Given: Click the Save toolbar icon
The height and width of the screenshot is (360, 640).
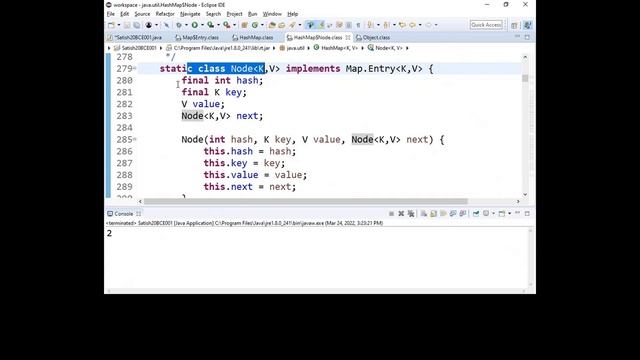Looking at the screenshot, I should tap(127, 25).
